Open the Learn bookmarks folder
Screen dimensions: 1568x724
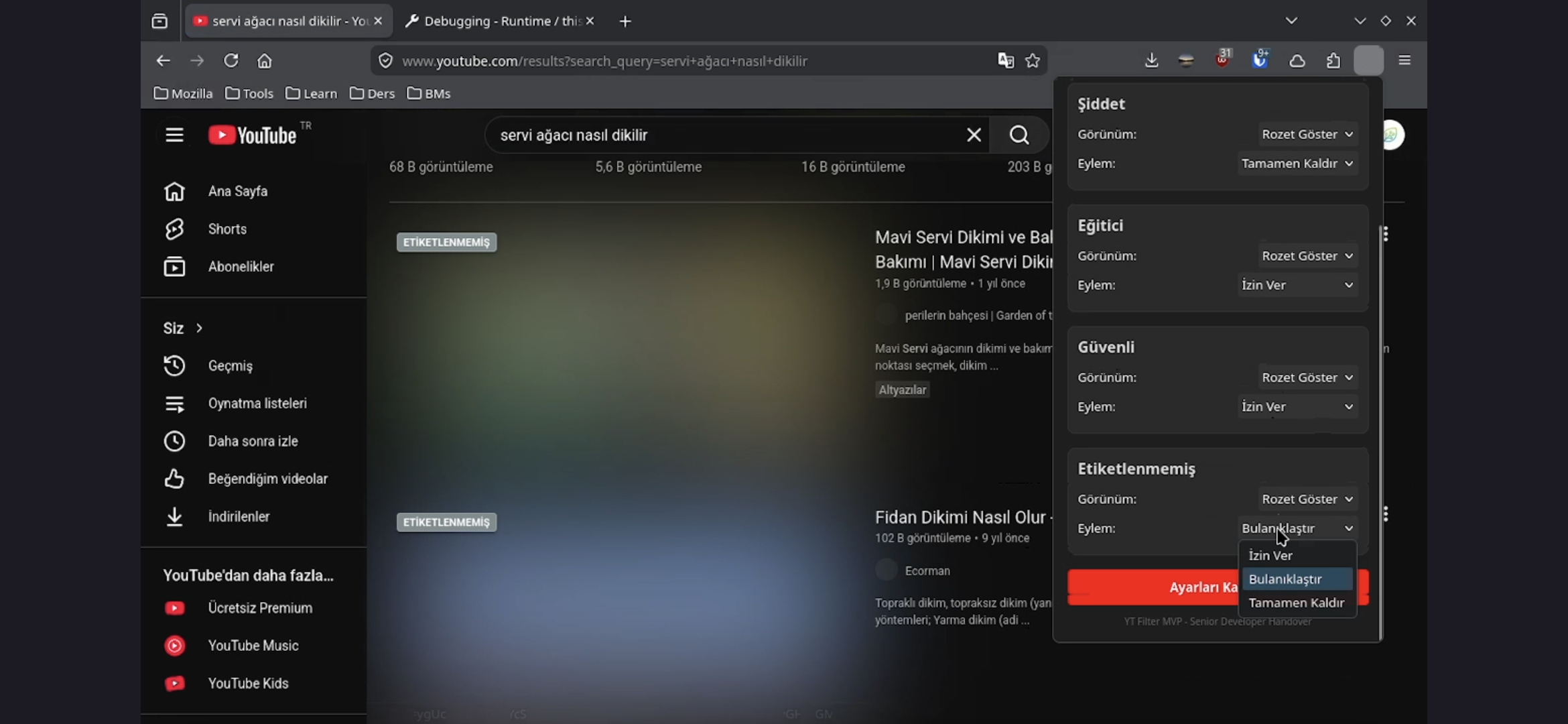311,93
